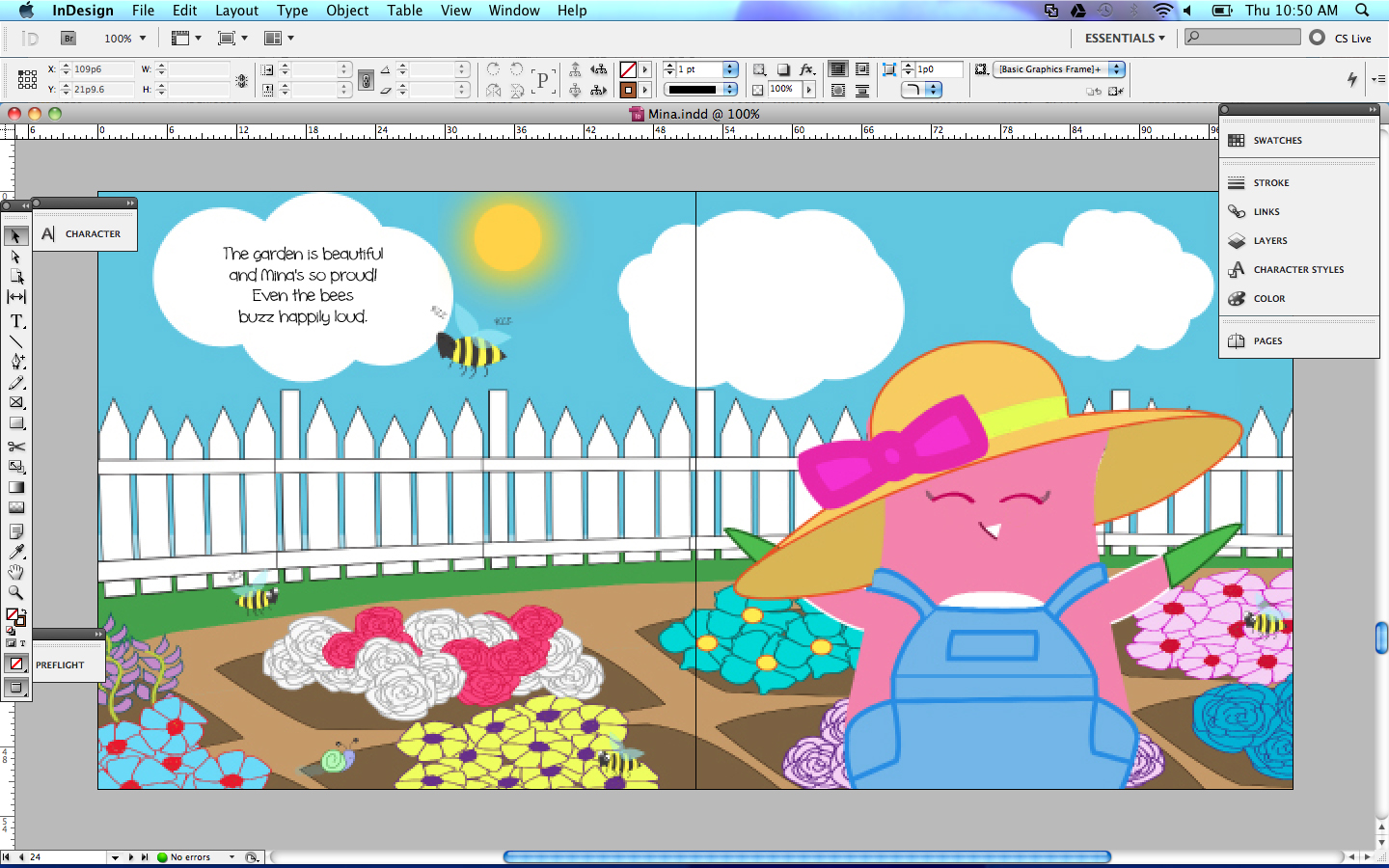Enable wrap around bounding box

coord(861,69)
